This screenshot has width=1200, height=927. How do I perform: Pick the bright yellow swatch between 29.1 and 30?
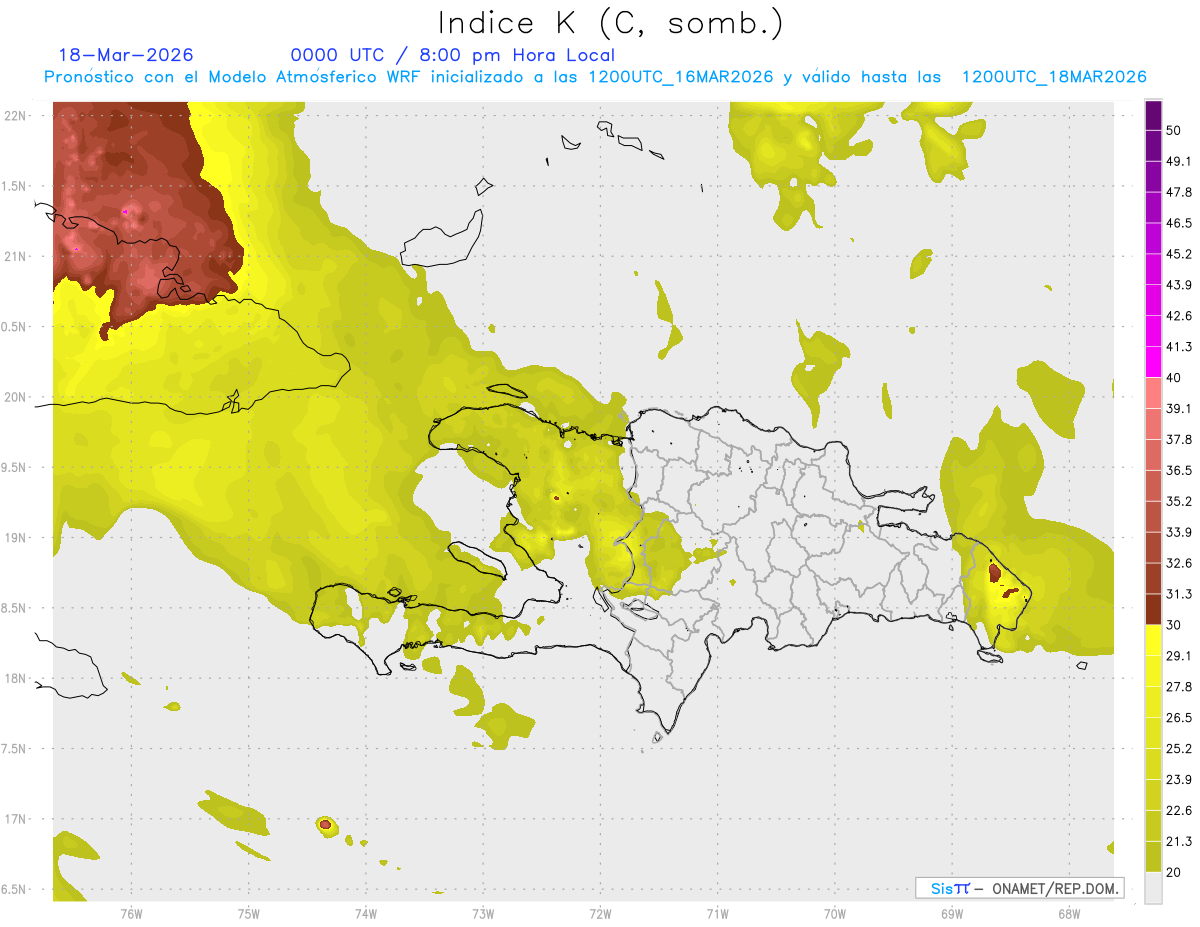(x=1153, y=641)
